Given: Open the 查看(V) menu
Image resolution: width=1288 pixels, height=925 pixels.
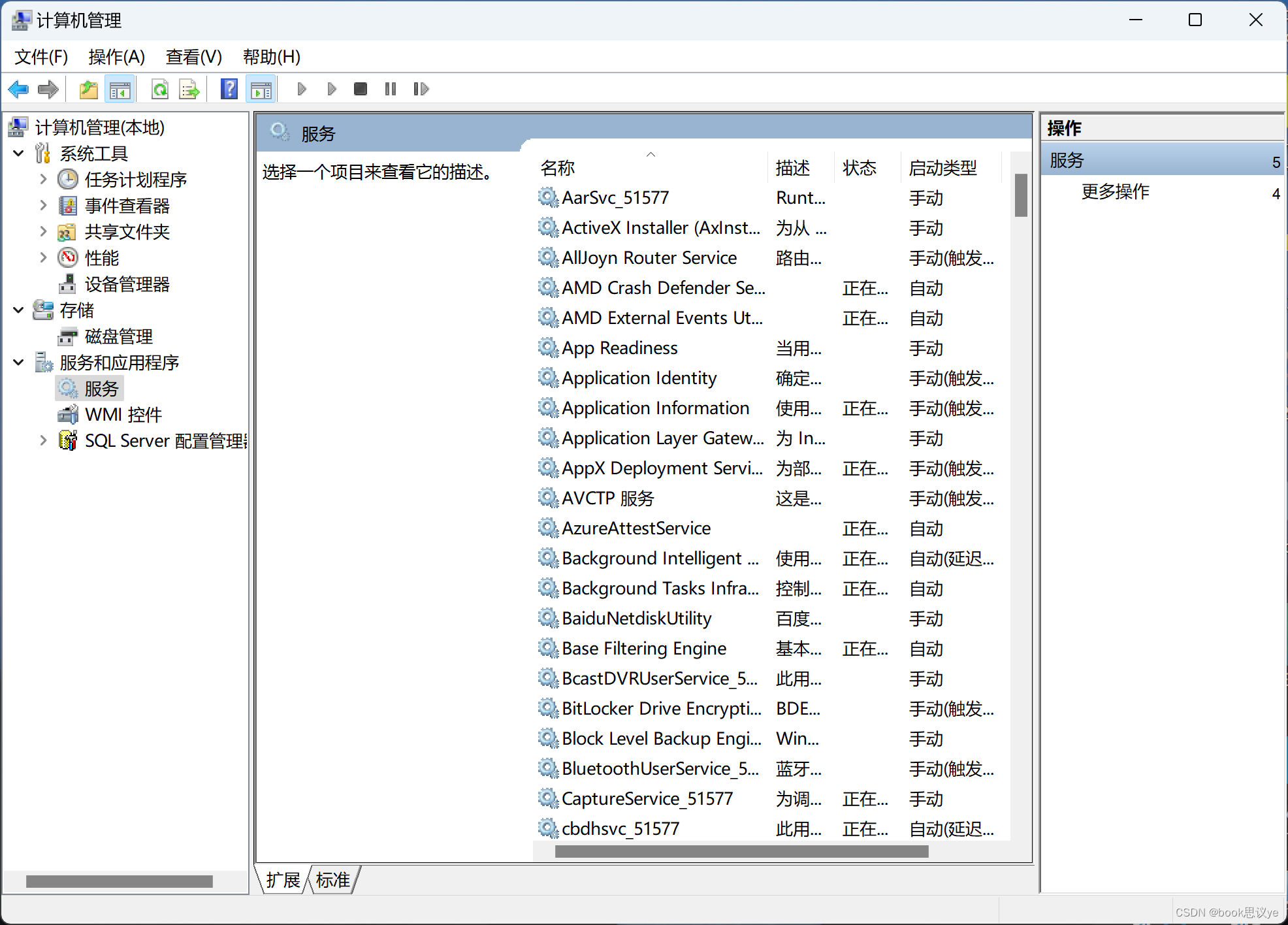Looking at the screenshot, I should tap(193, 57).
